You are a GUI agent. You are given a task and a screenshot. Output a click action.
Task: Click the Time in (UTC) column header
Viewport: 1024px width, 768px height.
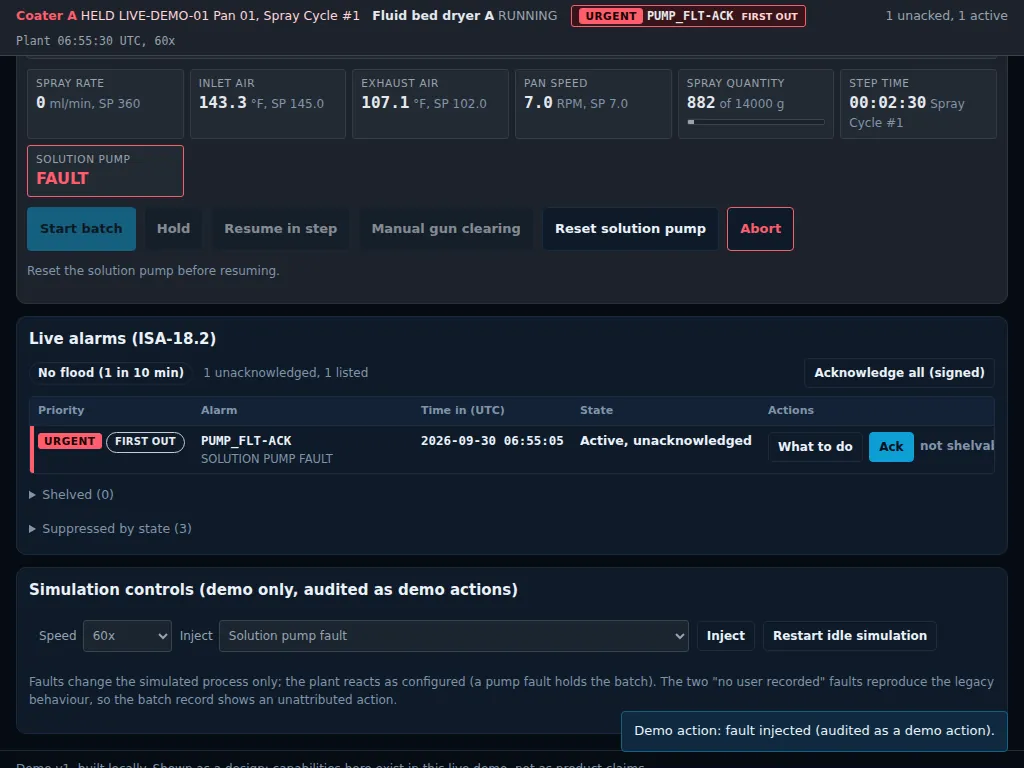tap(462, 410)
